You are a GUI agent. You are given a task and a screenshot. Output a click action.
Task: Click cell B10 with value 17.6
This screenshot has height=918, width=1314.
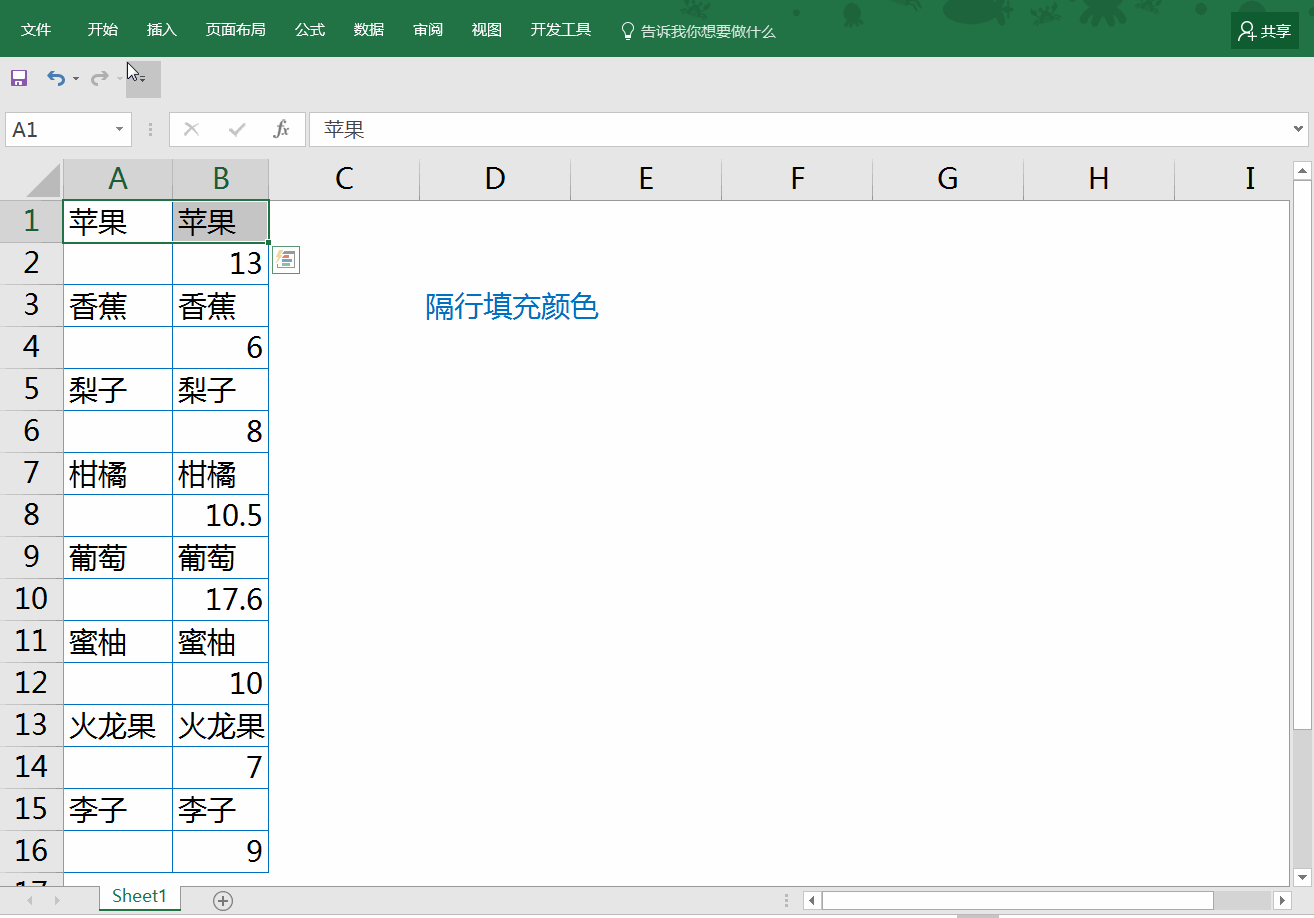(x=221, y=599)
